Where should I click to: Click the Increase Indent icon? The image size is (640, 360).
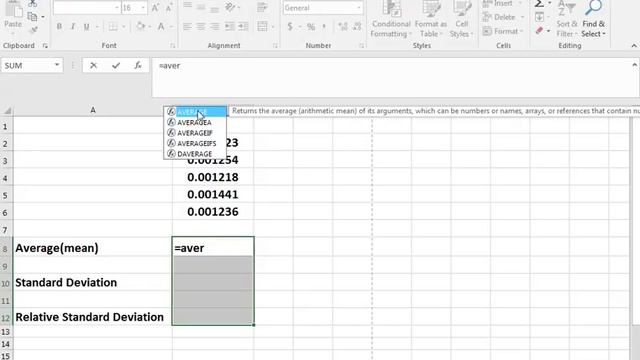point(243,27)
